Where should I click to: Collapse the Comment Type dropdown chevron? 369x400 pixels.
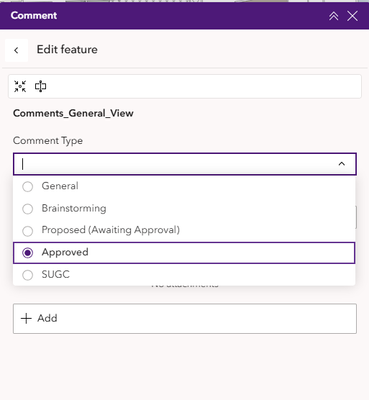point(342,164)
